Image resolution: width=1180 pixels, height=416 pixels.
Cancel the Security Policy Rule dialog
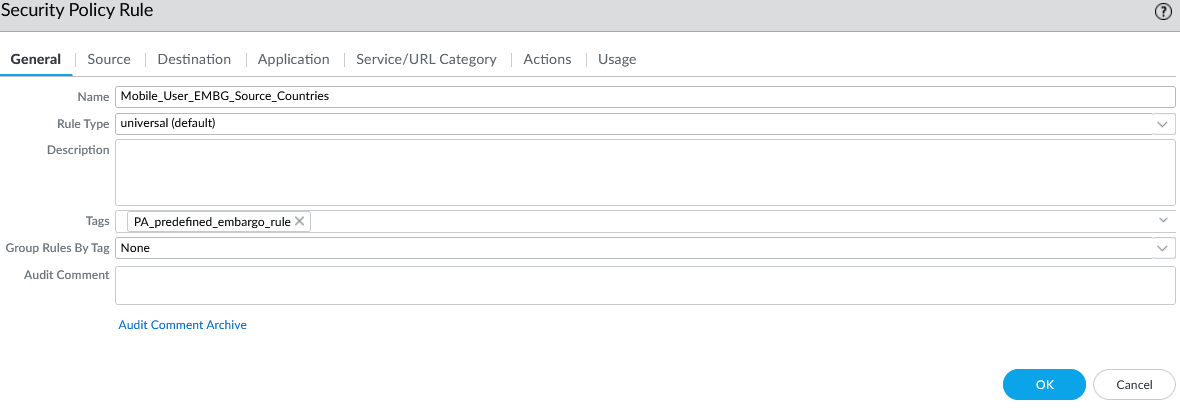[1133, 384]
